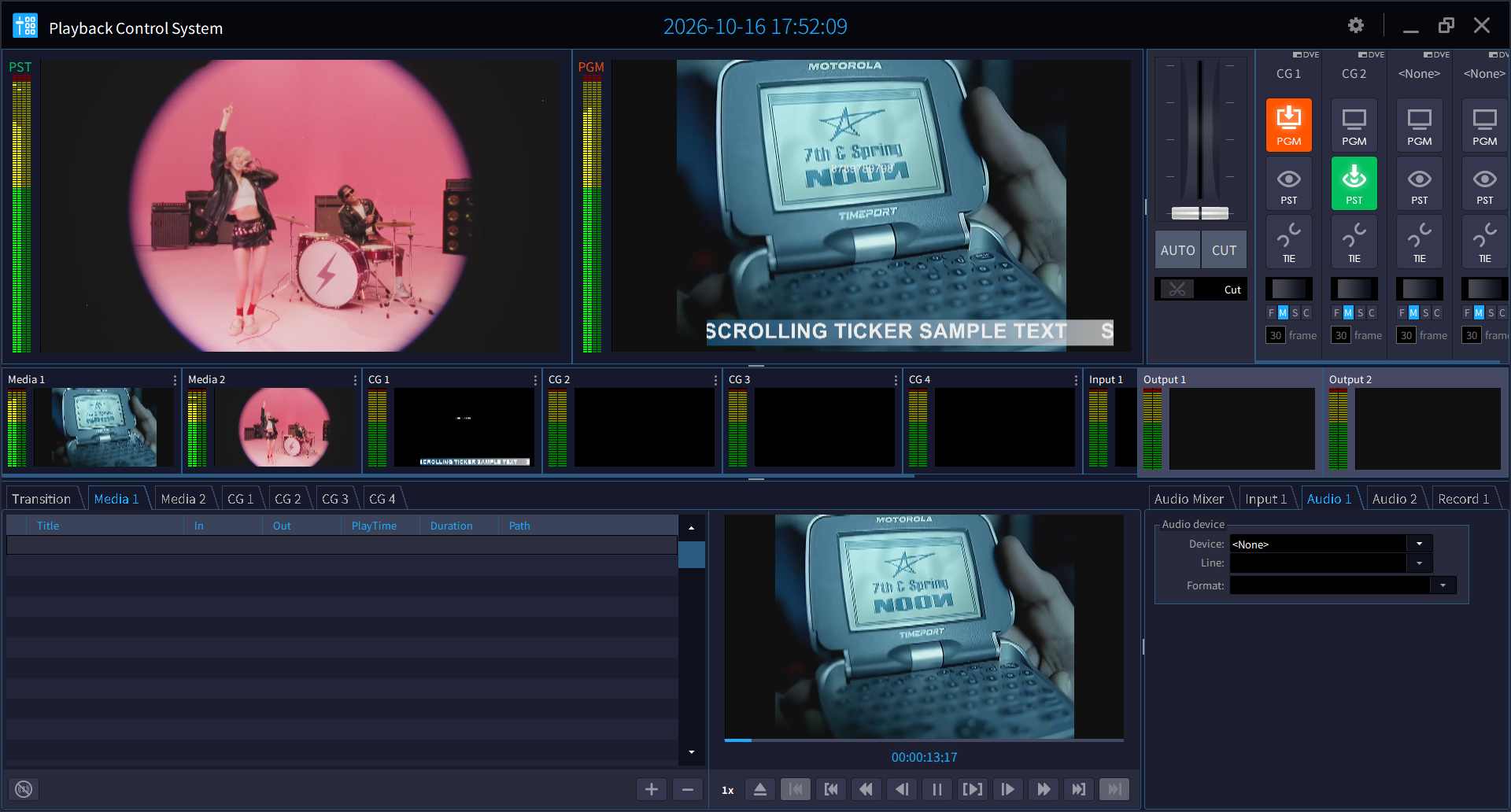Viewport: 1511px width, 812px height.
Task: Click the T-bar transition fader handle
Action: click(x=1200, y=213)
